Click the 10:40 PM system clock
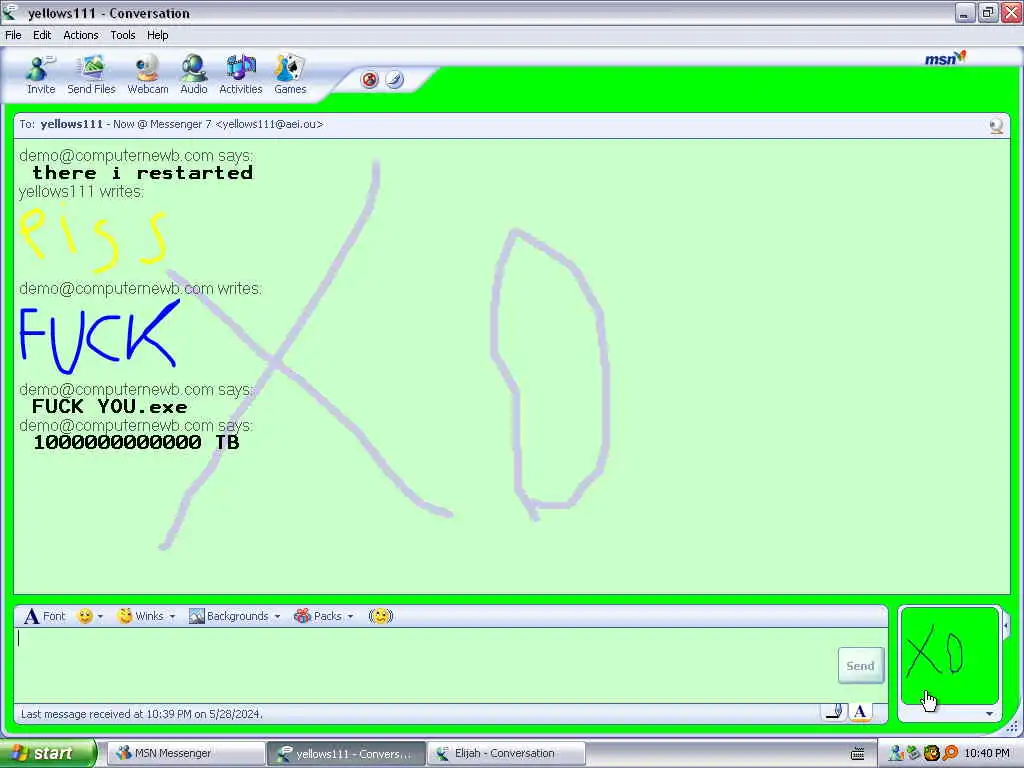1024x768 pixels. pos(987,754)
